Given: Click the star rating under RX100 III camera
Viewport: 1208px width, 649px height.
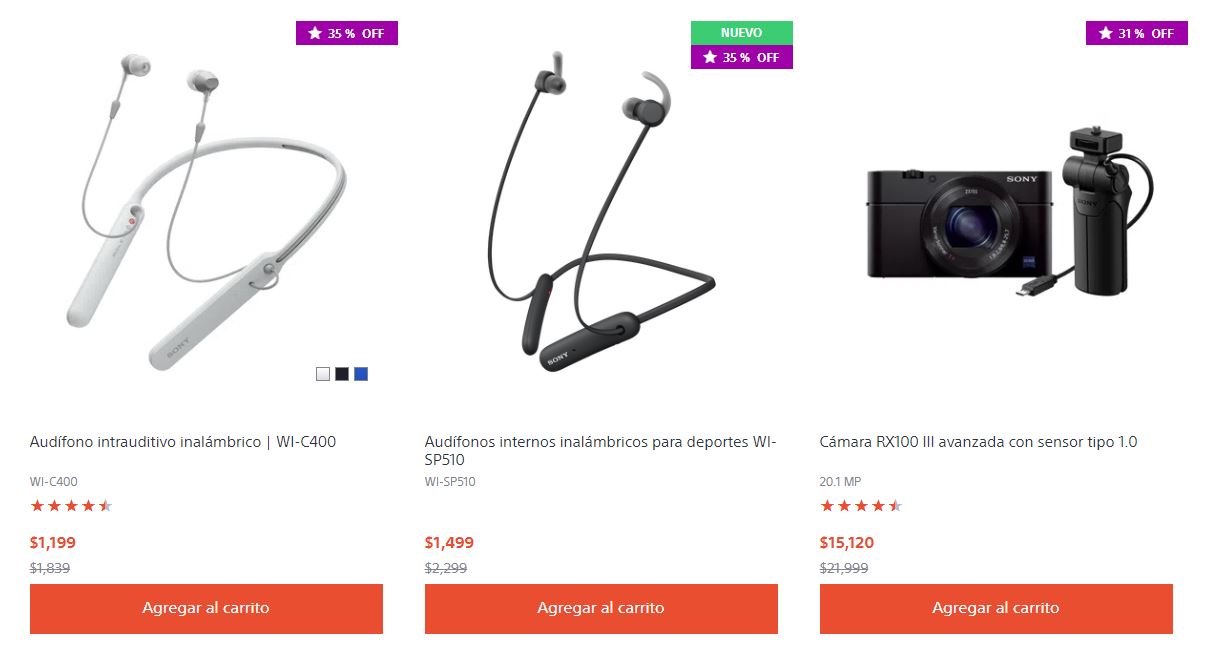Looking at the screenshot, I should (861, 506).
